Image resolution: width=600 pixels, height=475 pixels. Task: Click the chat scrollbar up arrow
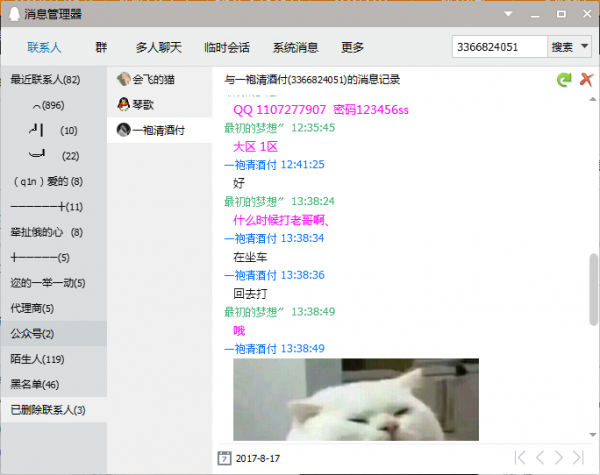click(593, 99)
